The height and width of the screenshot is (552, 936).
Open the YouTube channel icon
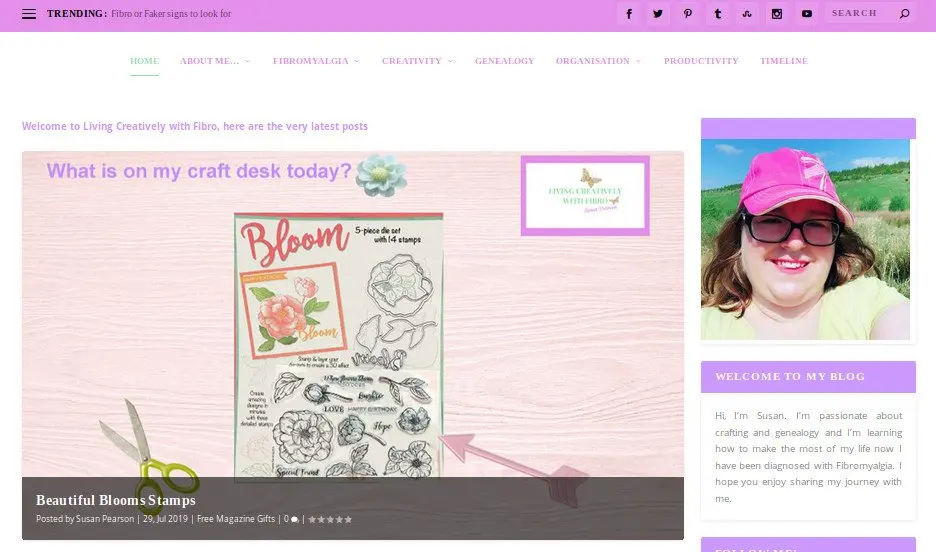point(806,14)
